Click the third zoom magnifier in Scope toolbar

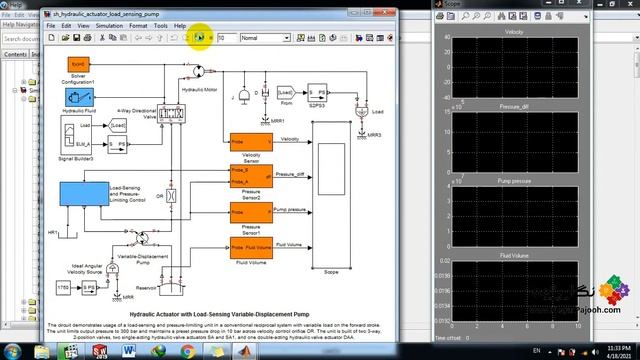point(487,16)
